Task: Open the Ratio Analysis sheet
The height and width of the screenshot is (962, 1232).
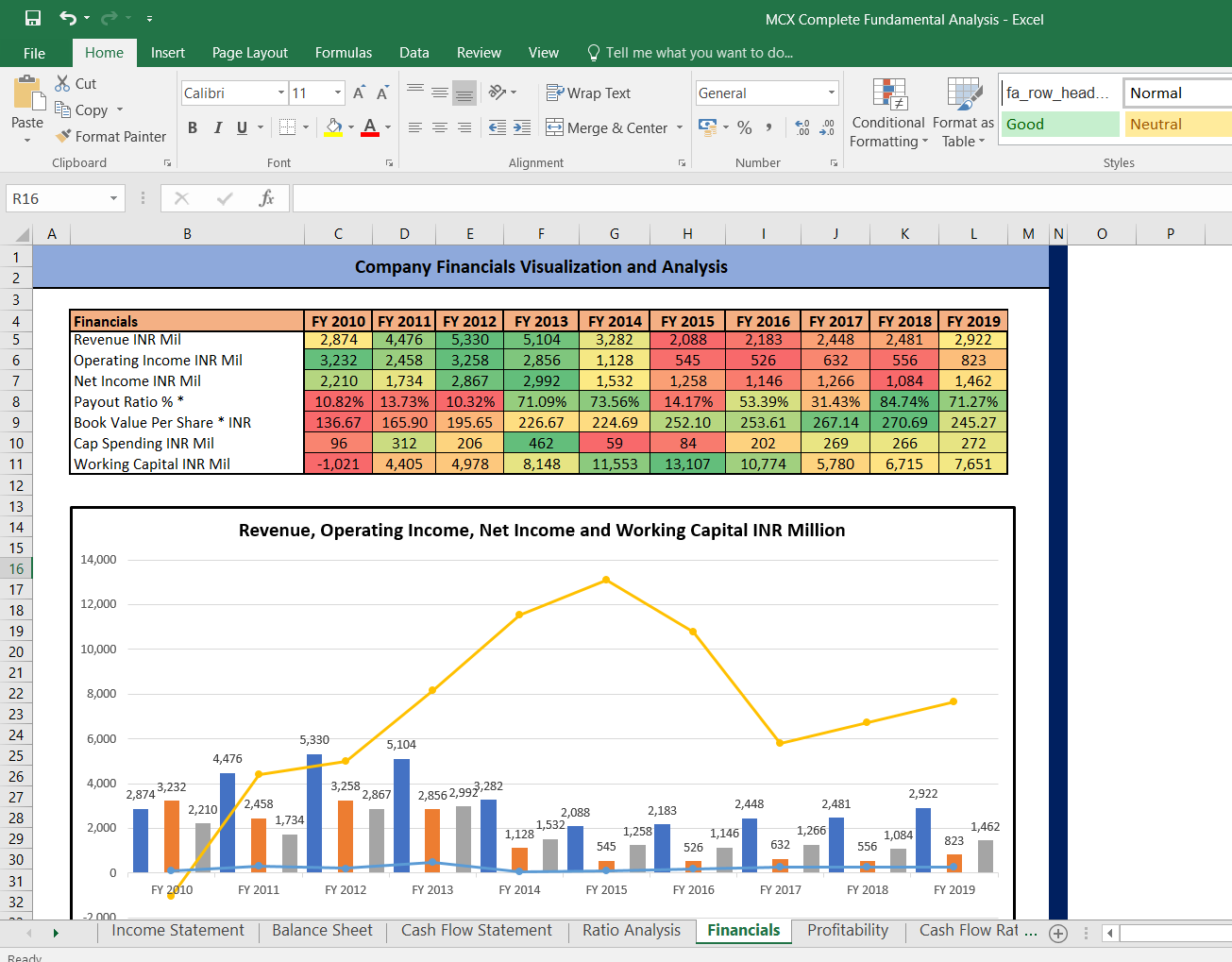Action: (632, 931)
